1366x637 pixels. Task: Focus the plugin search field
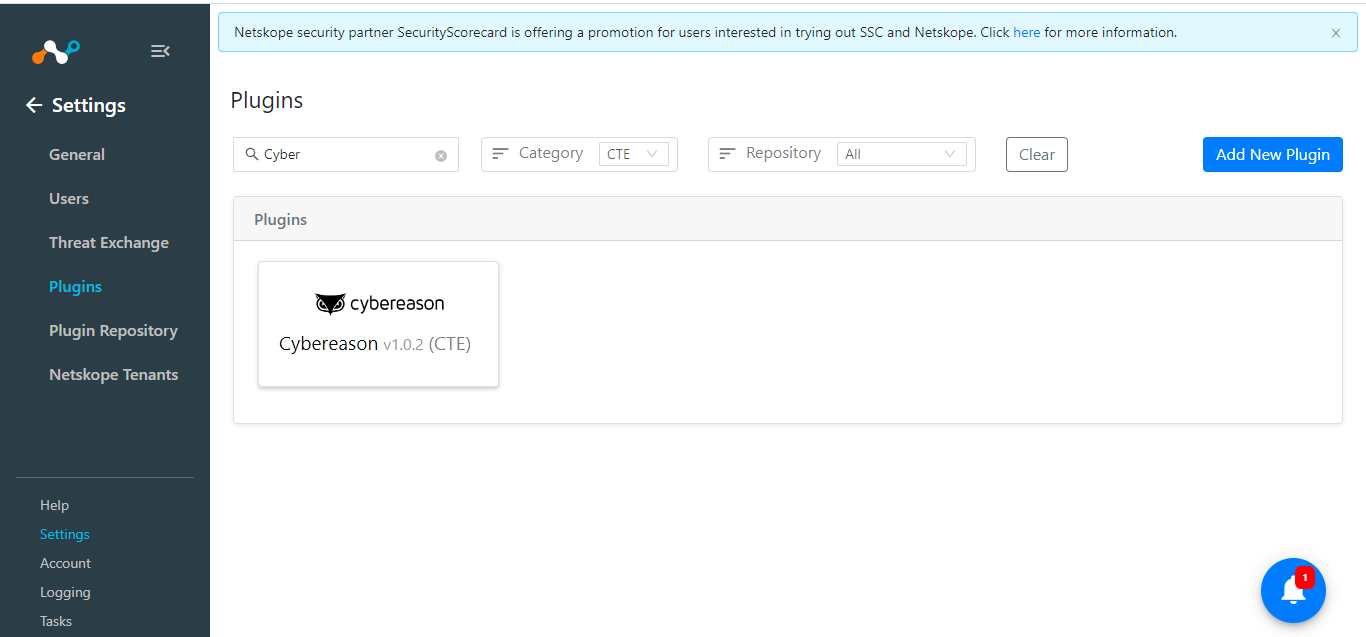[x=346, y=154]
